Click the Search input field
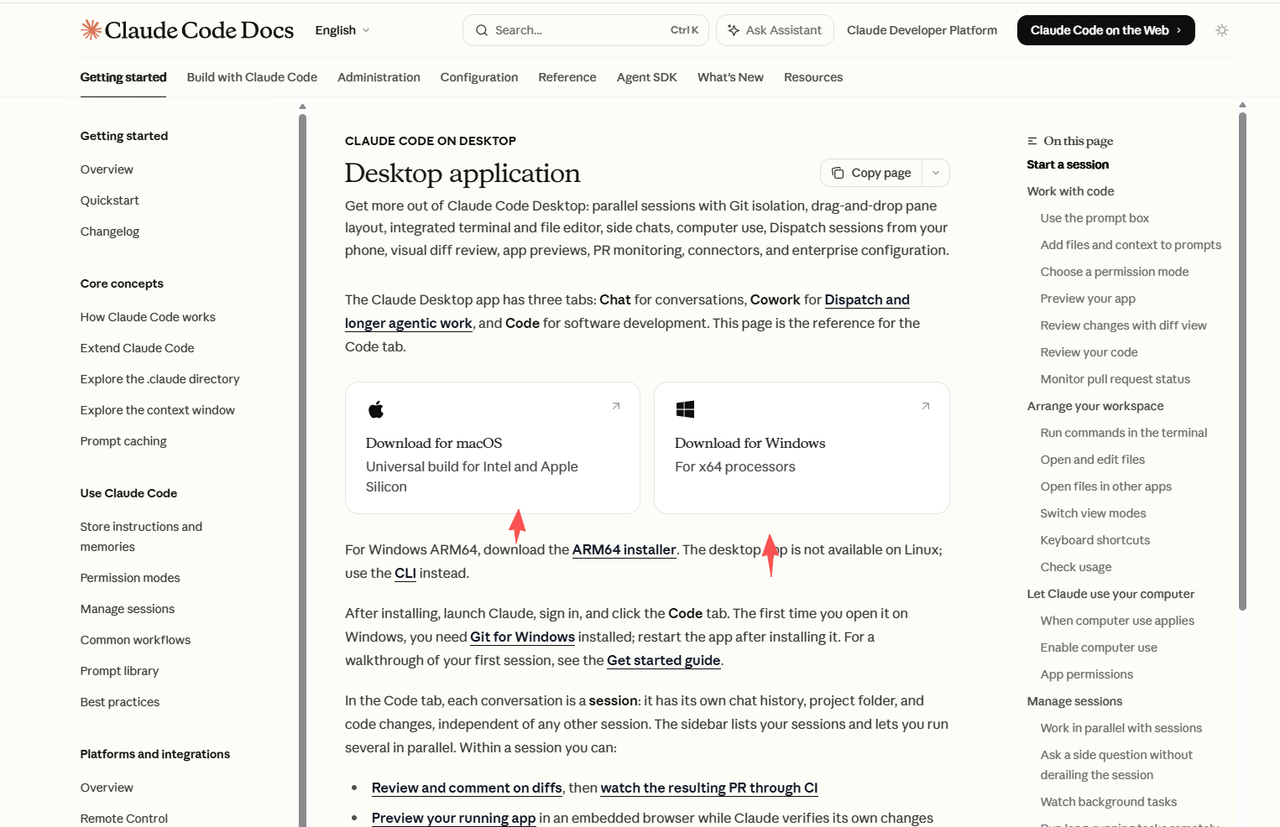Screen dimensions: 1280x827 pos(586,30)
